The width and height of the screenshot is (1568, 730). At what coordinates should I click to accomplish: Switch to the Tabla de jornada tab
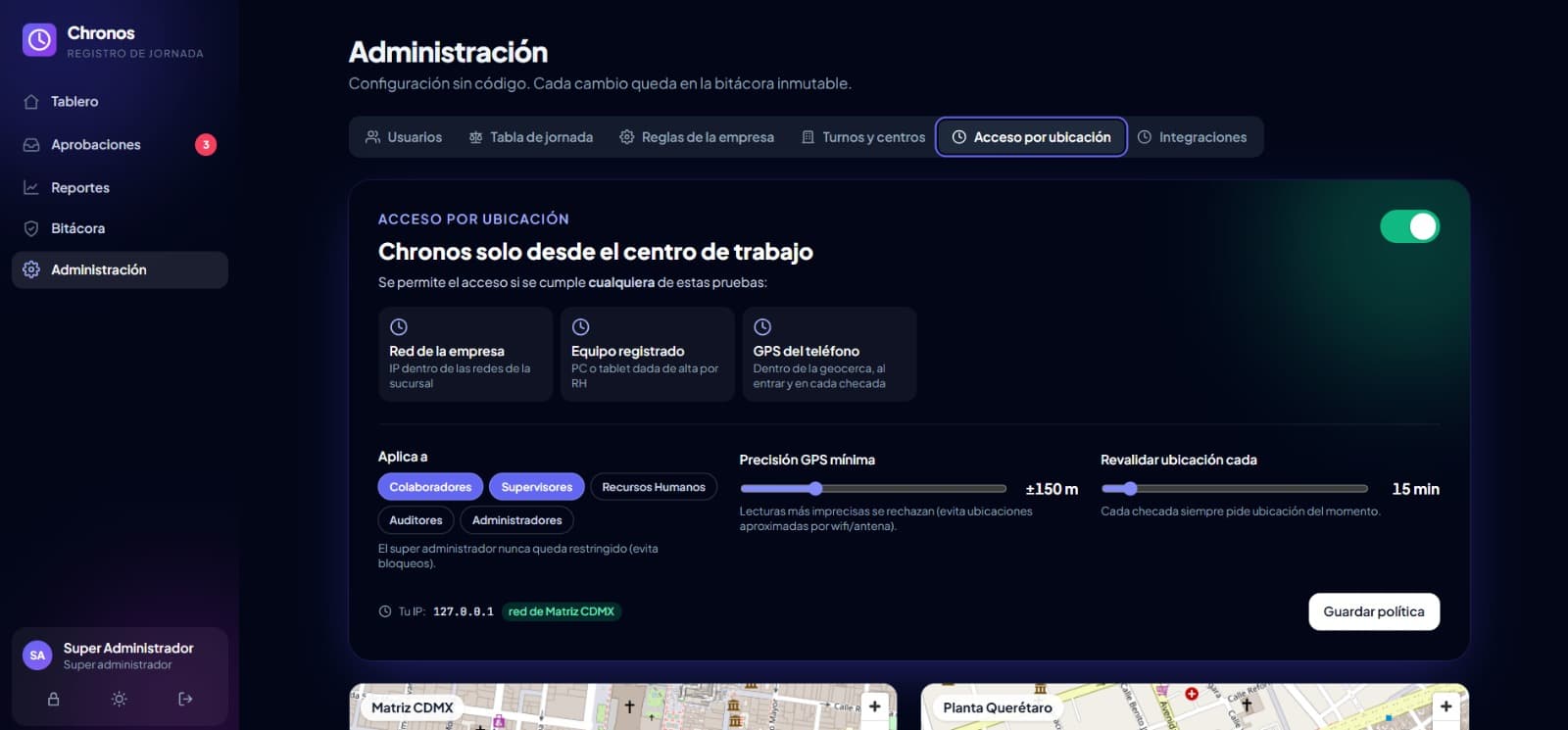pos(531,137)
